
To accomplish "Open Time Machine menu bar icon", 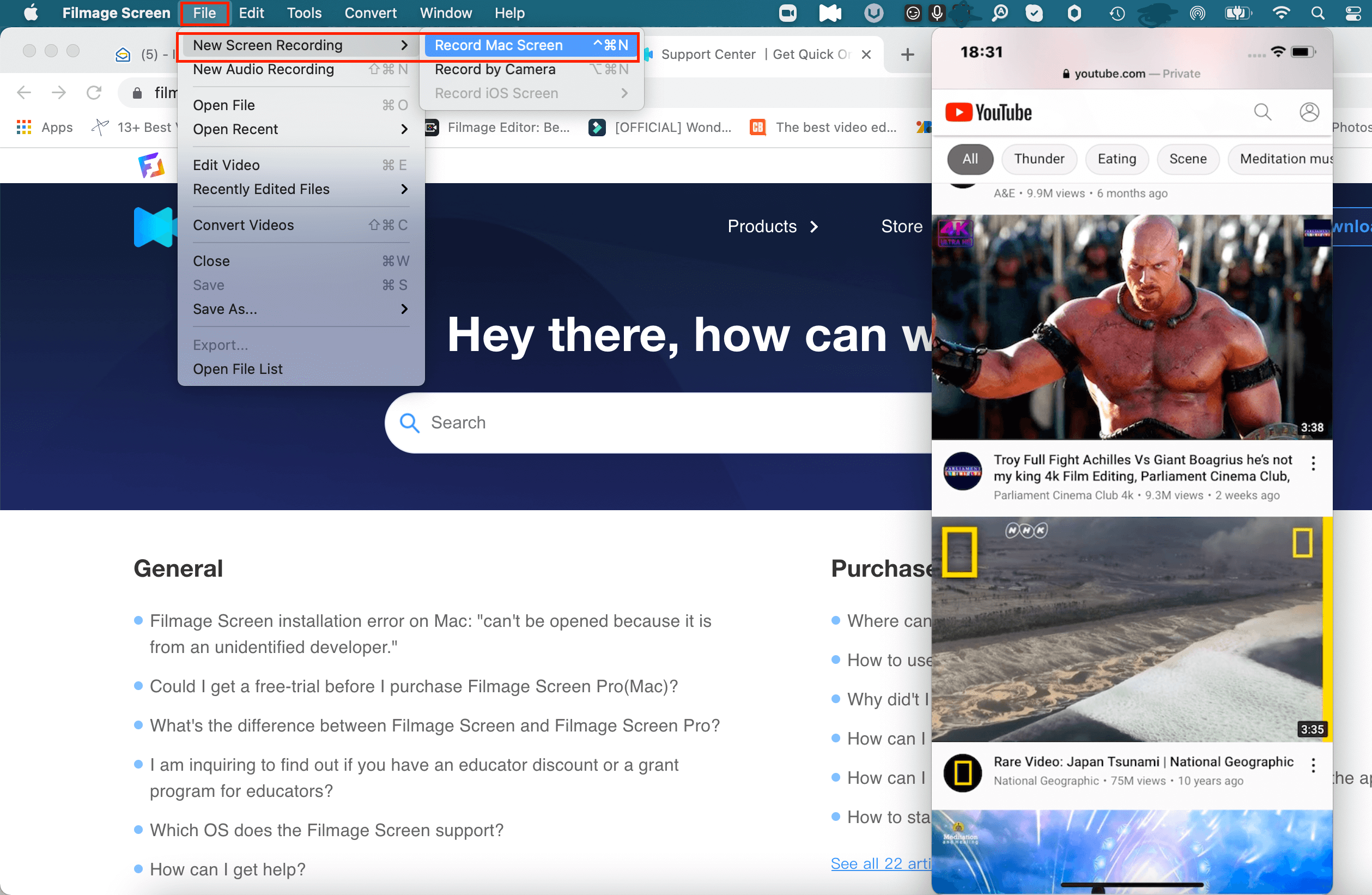I will (1117, 13).
